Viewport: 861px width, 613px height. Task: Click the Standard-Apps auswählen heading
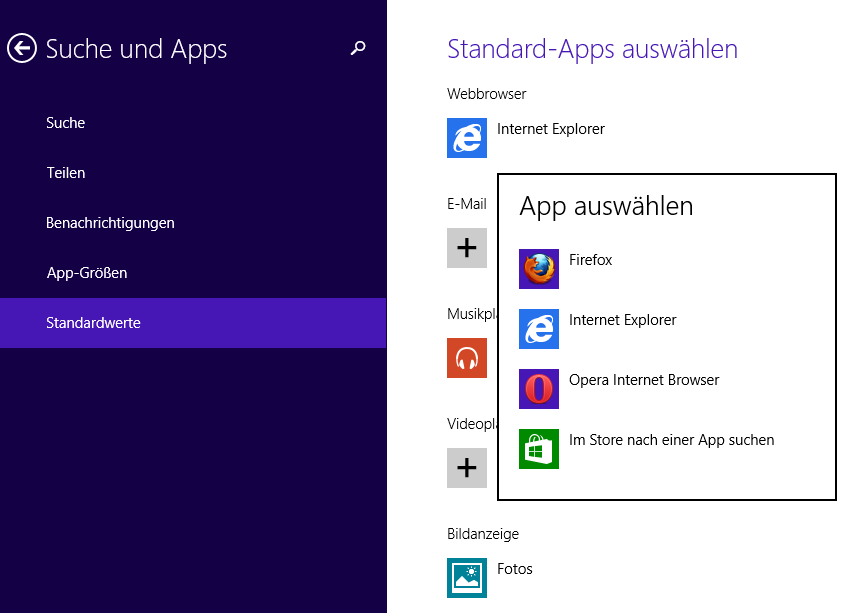pyautogui.click(x=592, y=49)
